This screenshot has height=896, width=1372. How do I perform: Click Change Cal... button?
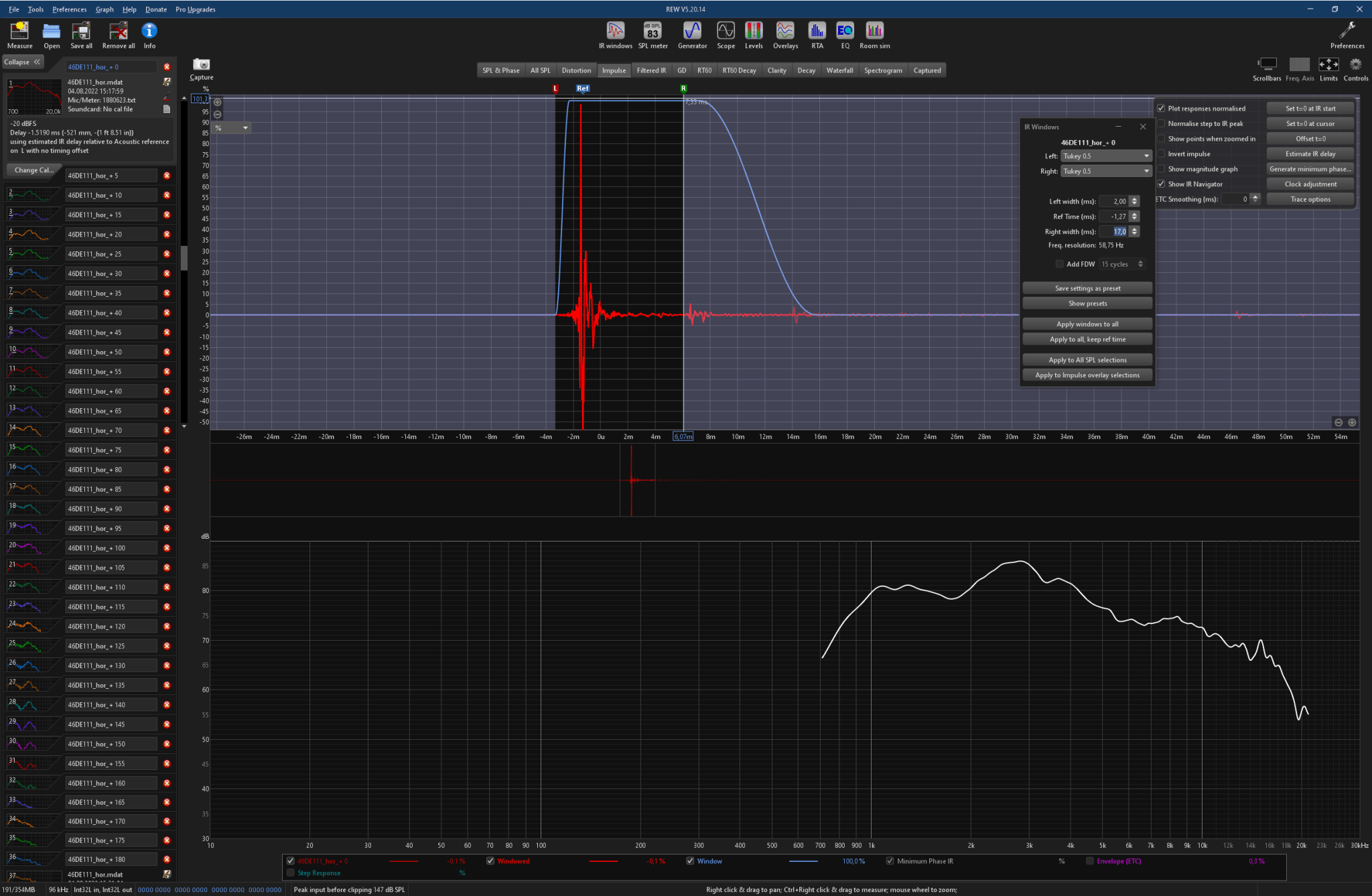33,170
